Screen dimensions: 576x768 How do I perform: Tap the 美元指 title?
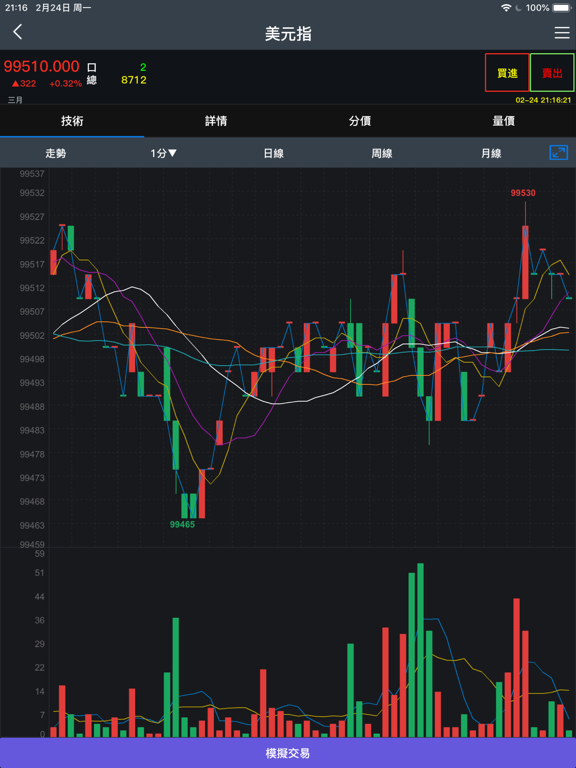tap(288, 33)
